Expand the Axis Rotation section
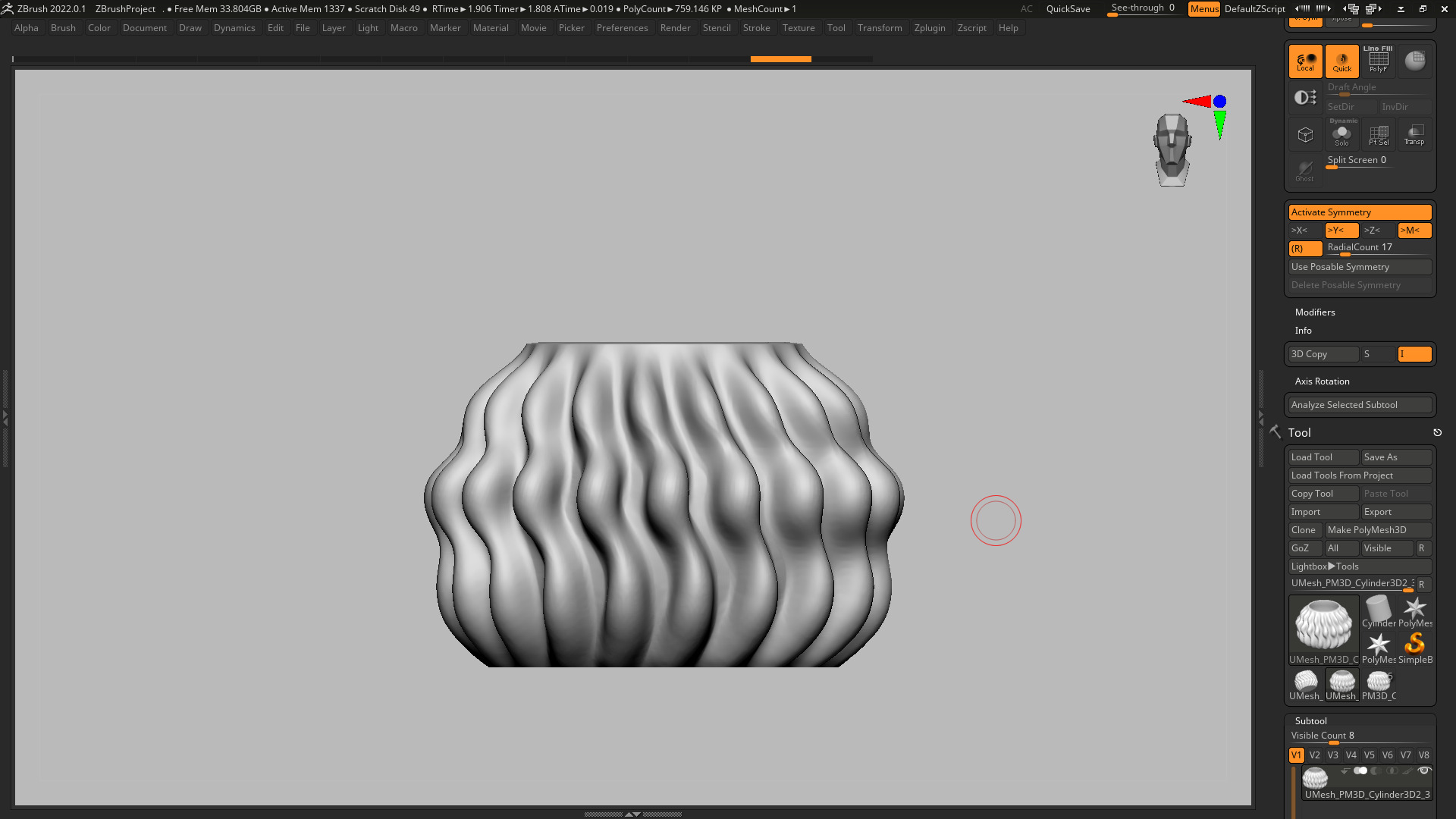 click(x=1322, y=381)
